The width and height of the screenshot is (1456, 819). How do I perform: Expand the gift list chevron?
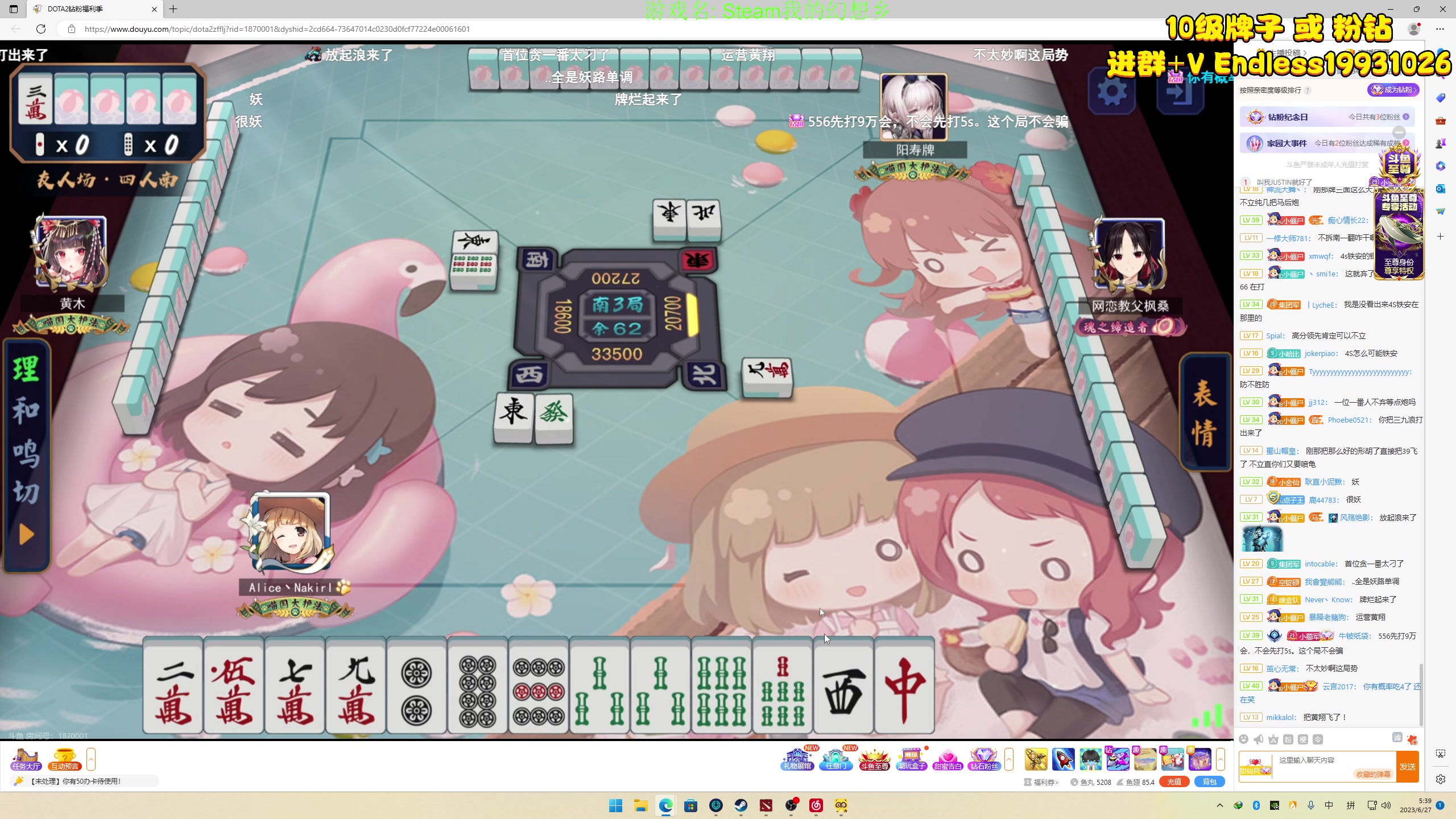pyautogui.click(x=1221, y=759)
